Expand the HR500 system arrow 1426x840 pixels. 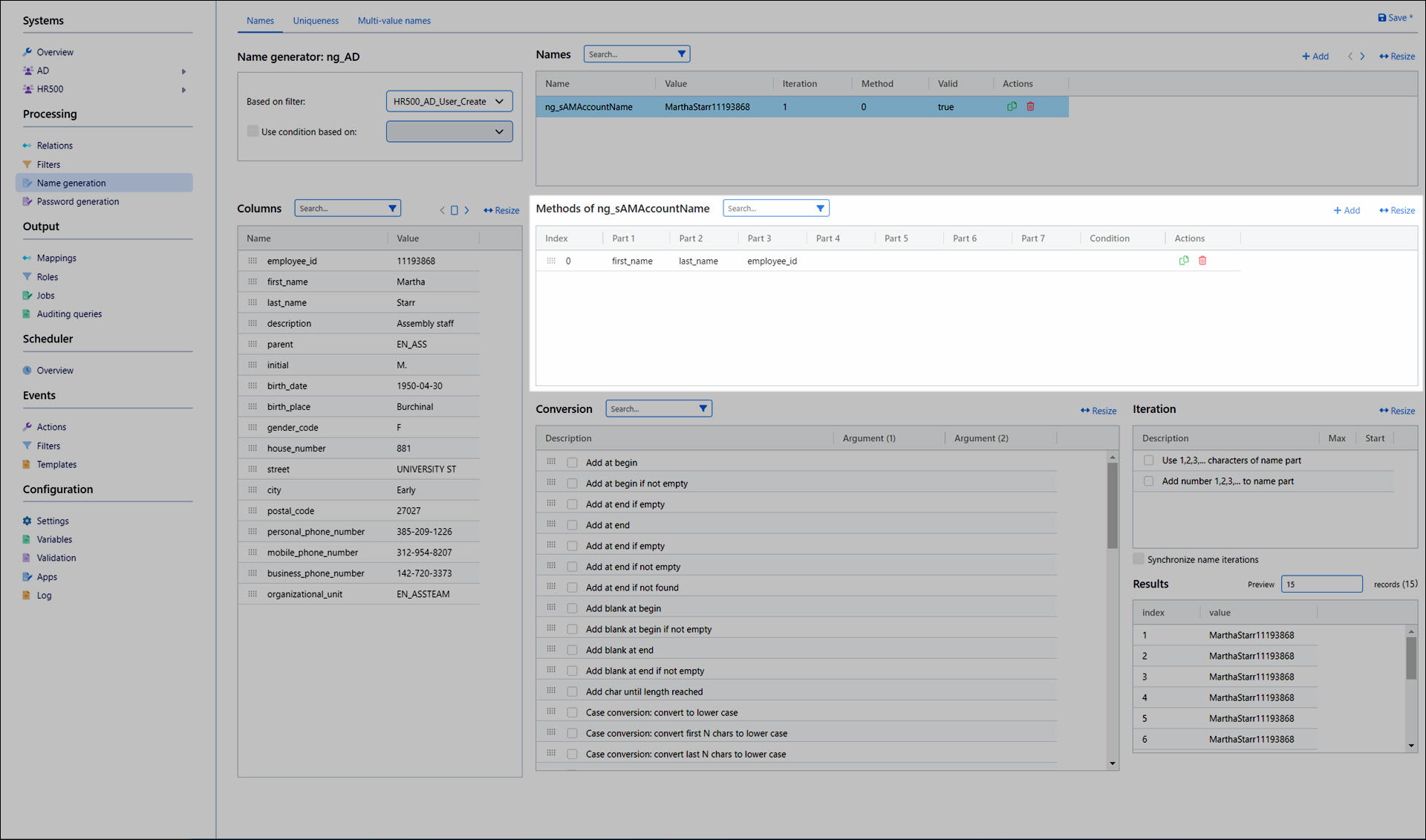(183, 90)
